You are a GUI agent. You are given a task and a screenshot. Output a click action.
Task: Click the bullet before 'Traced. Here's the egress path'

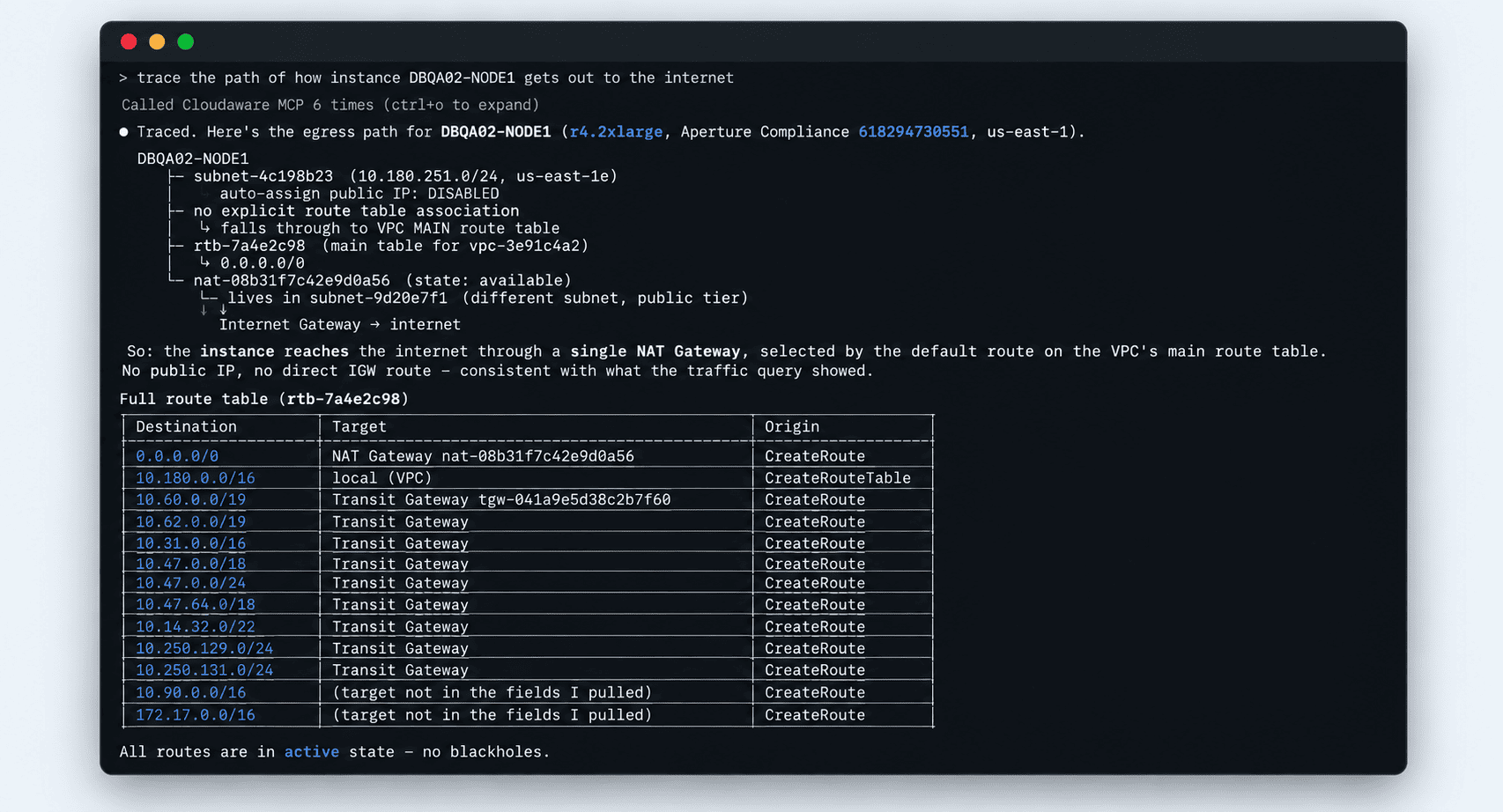coord(124,132)
